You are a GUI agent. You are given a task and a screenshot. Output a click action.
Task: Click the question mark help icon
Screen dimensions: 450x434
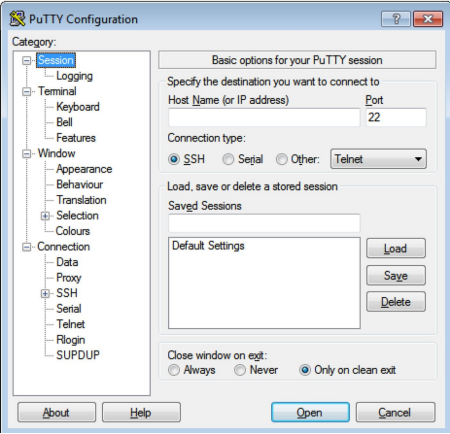pos(396,19)
